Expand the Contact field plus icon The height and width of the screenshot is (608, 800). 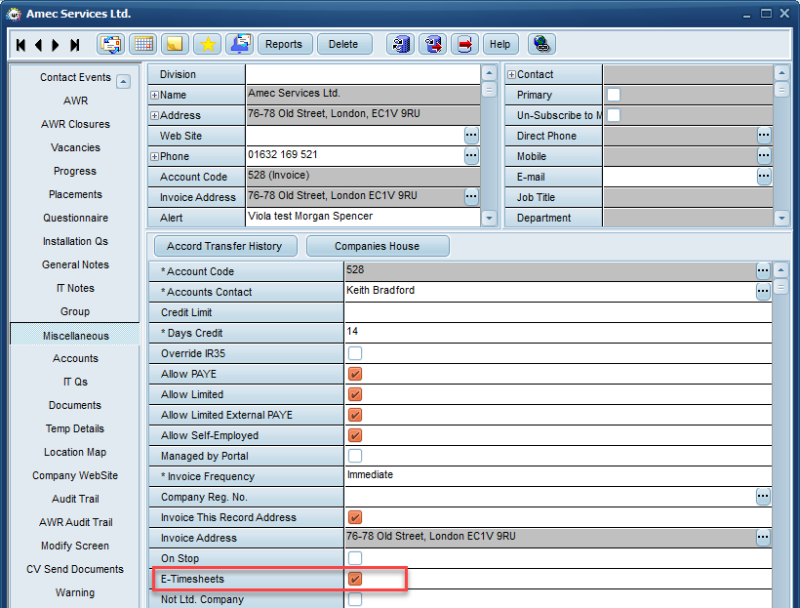(x=511, y=75)
